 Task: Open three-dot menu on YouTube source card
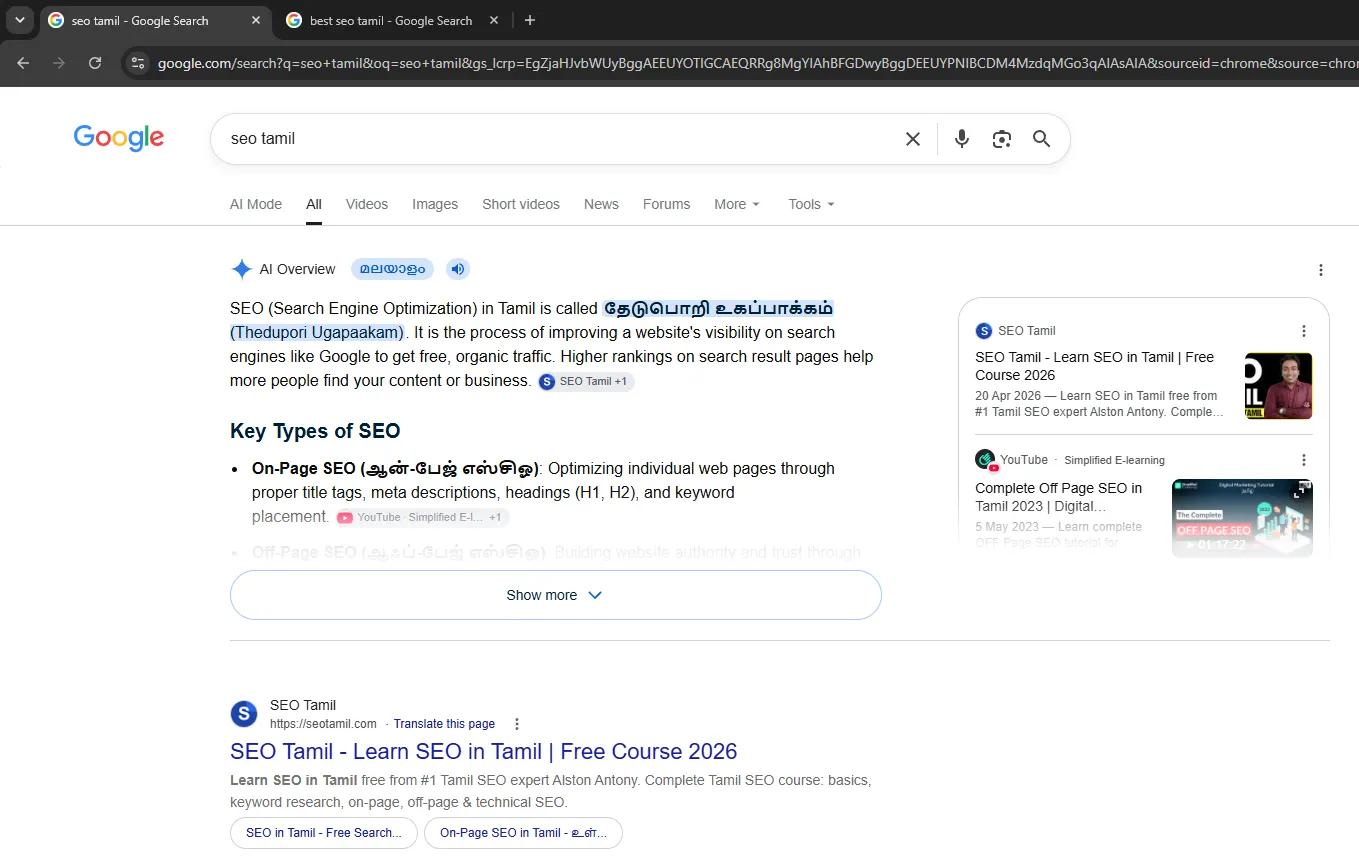point(1303,460)
